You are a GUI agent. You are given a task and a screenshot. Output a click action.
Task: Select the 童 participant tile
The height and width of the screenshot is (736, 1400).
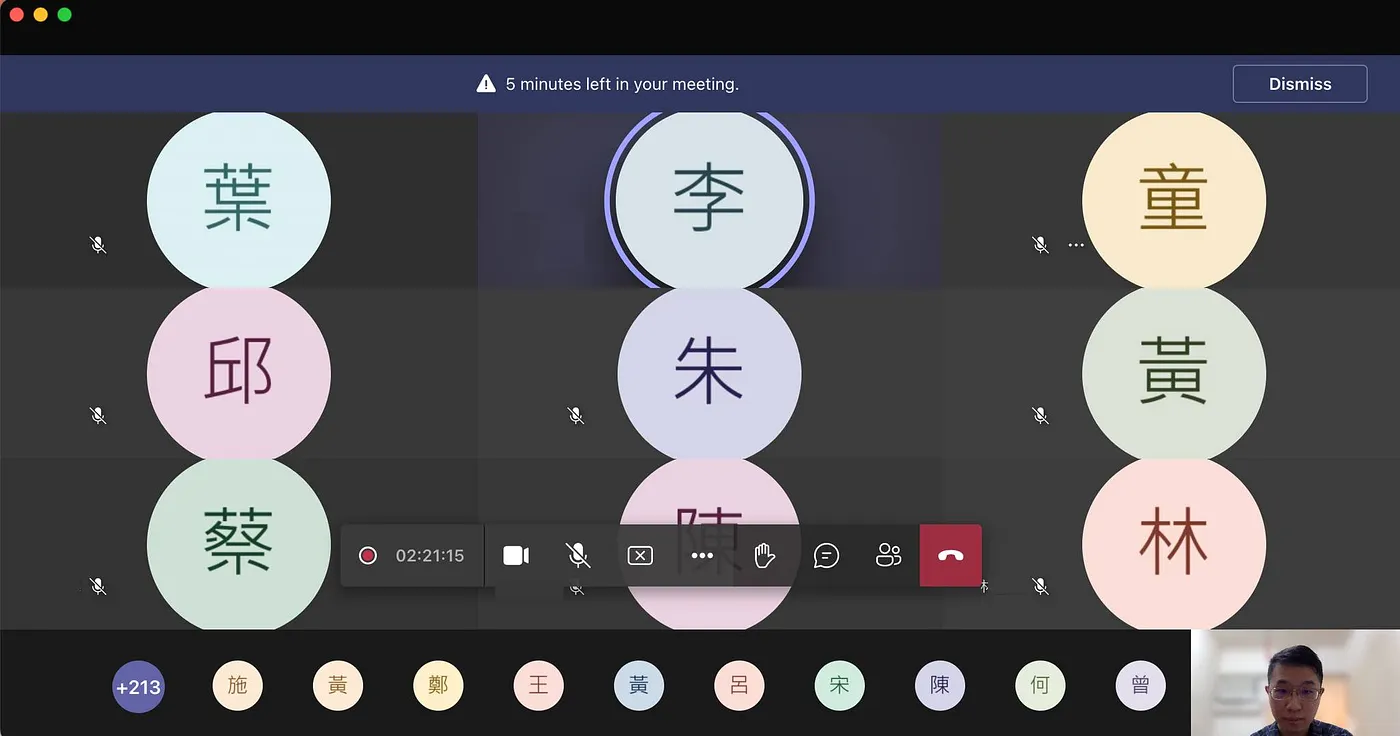(x=1174, y=200)
